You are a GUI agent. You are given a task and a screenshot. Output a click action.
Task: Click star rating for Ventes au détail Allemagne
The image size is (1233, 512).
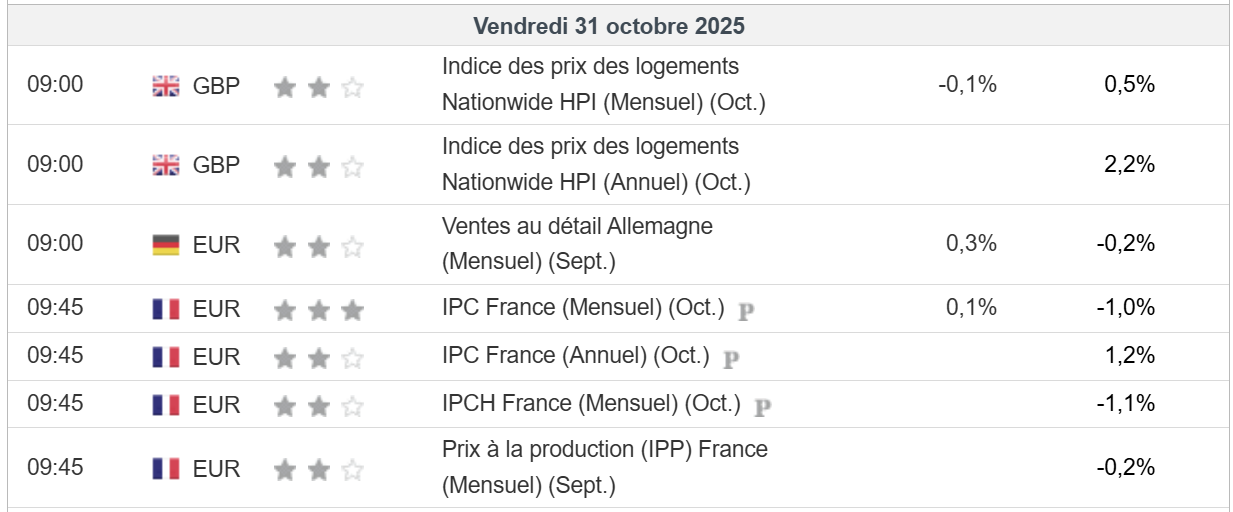[x=319, y=246]
